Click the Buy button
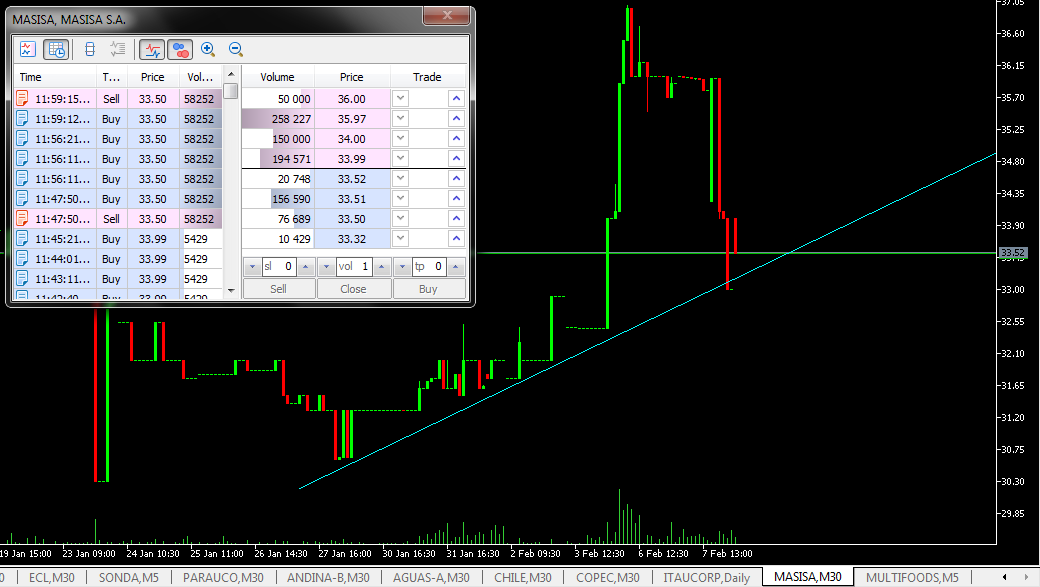 (x=428, y=289)
